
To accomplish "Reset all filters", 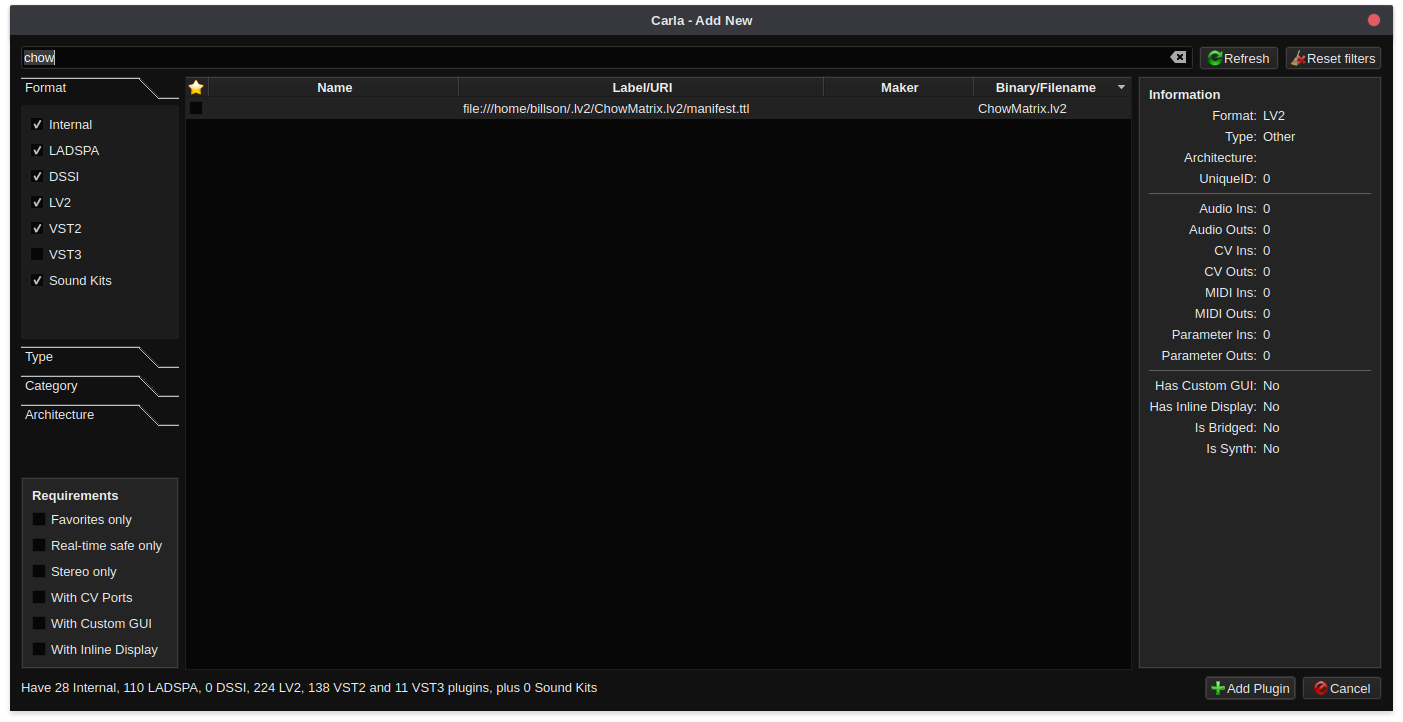I will [1333, 58].
